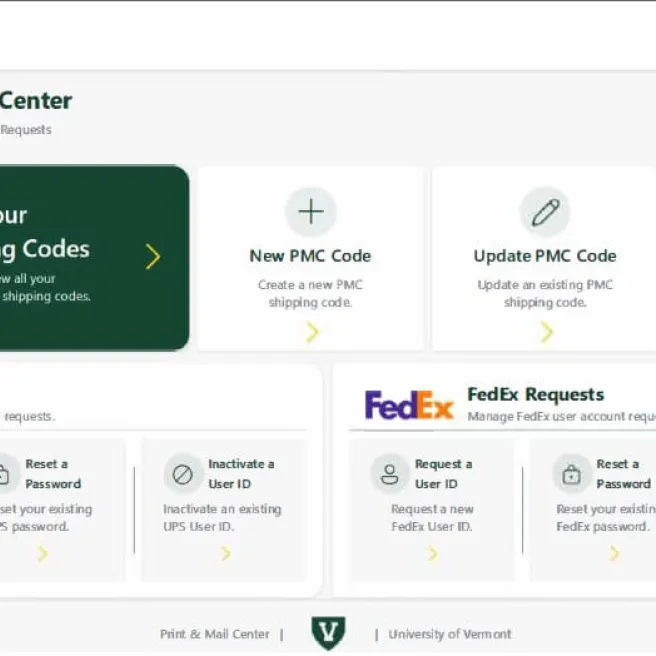
Task: Click 'shipping codes.' text on green card
Action: [46, 296]
